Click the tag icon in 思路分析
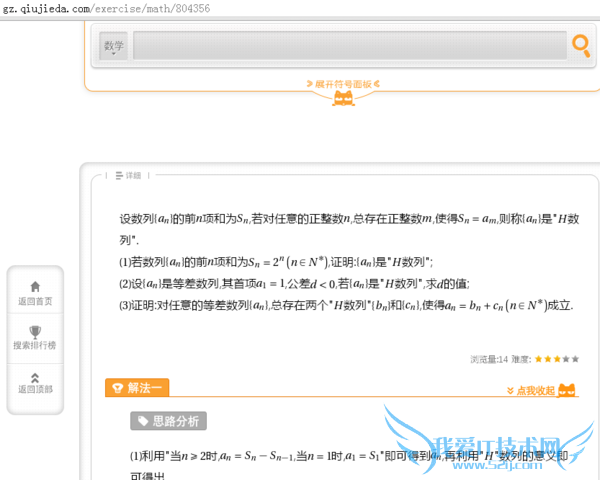The image size is (600, 480). [x=143, y=421]
